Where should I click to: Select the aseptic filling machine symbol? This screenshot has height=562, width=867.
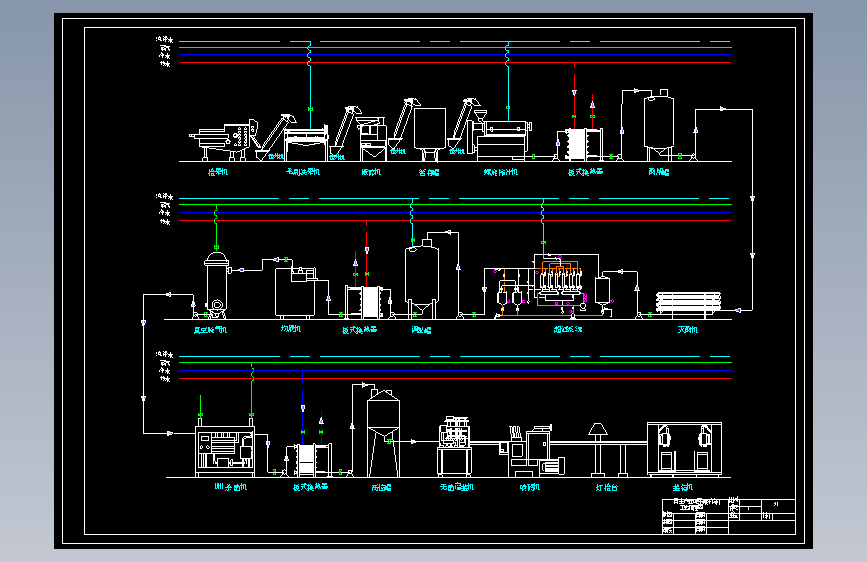click(455, 446)
